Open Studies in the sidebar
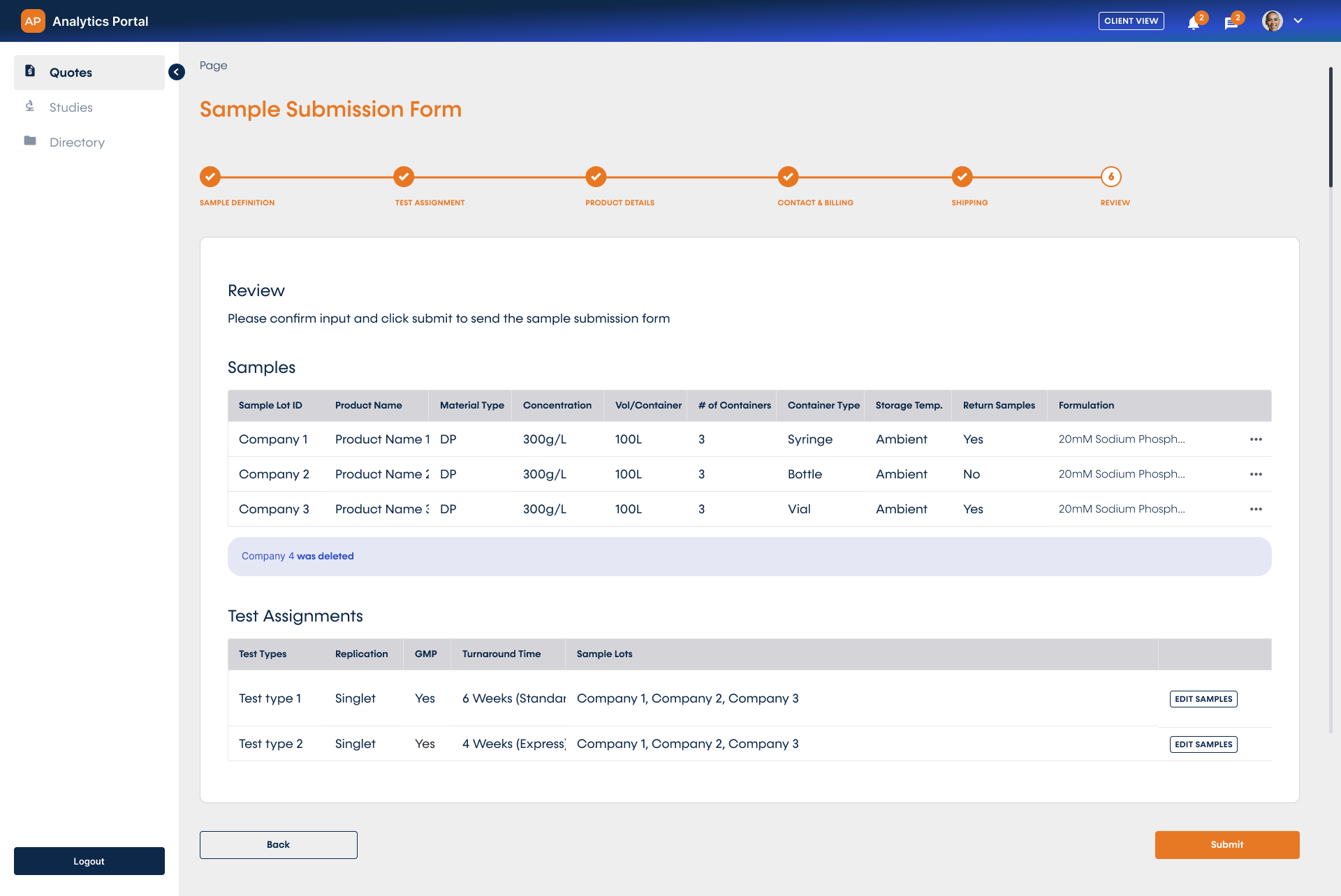Image resolution: width=1341 pixels, height=896 pixels. click(89, 108)
